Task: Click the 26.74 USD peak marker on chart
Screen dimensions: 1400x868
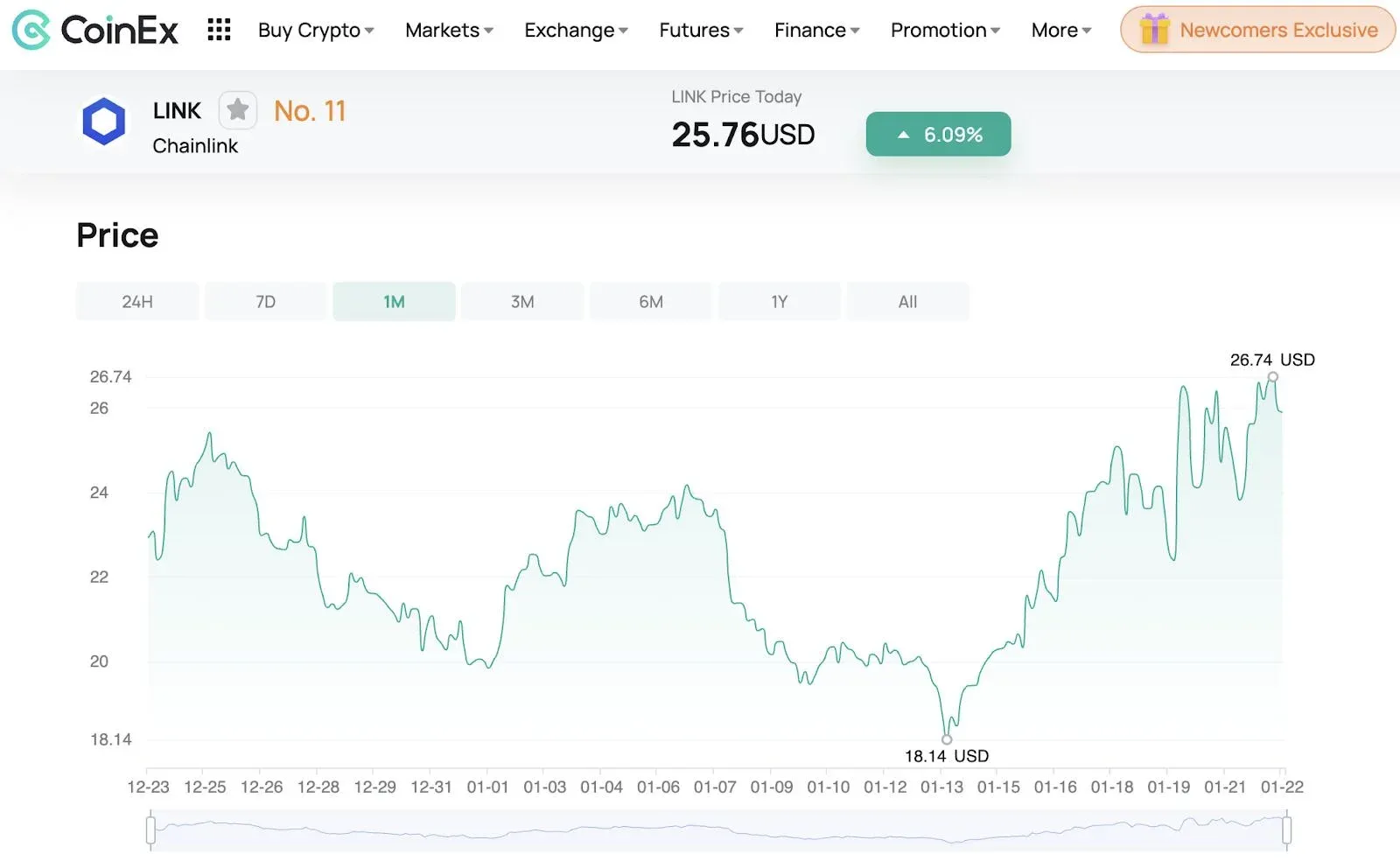Action: [x=1273, y=378]
